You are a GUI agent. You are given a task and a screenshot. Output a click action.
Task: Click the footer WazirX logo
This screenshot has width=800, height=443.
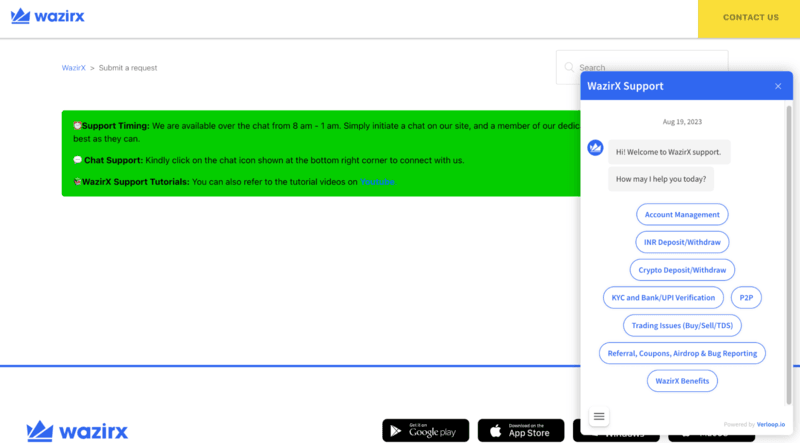click(x=77, y=431)
